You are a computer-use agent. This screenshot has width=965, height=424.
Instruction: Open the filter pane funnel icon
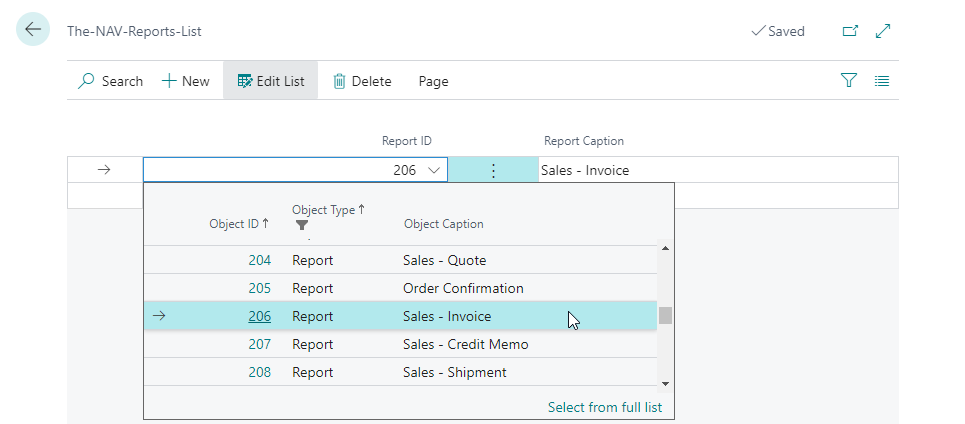tap(849, 81)
